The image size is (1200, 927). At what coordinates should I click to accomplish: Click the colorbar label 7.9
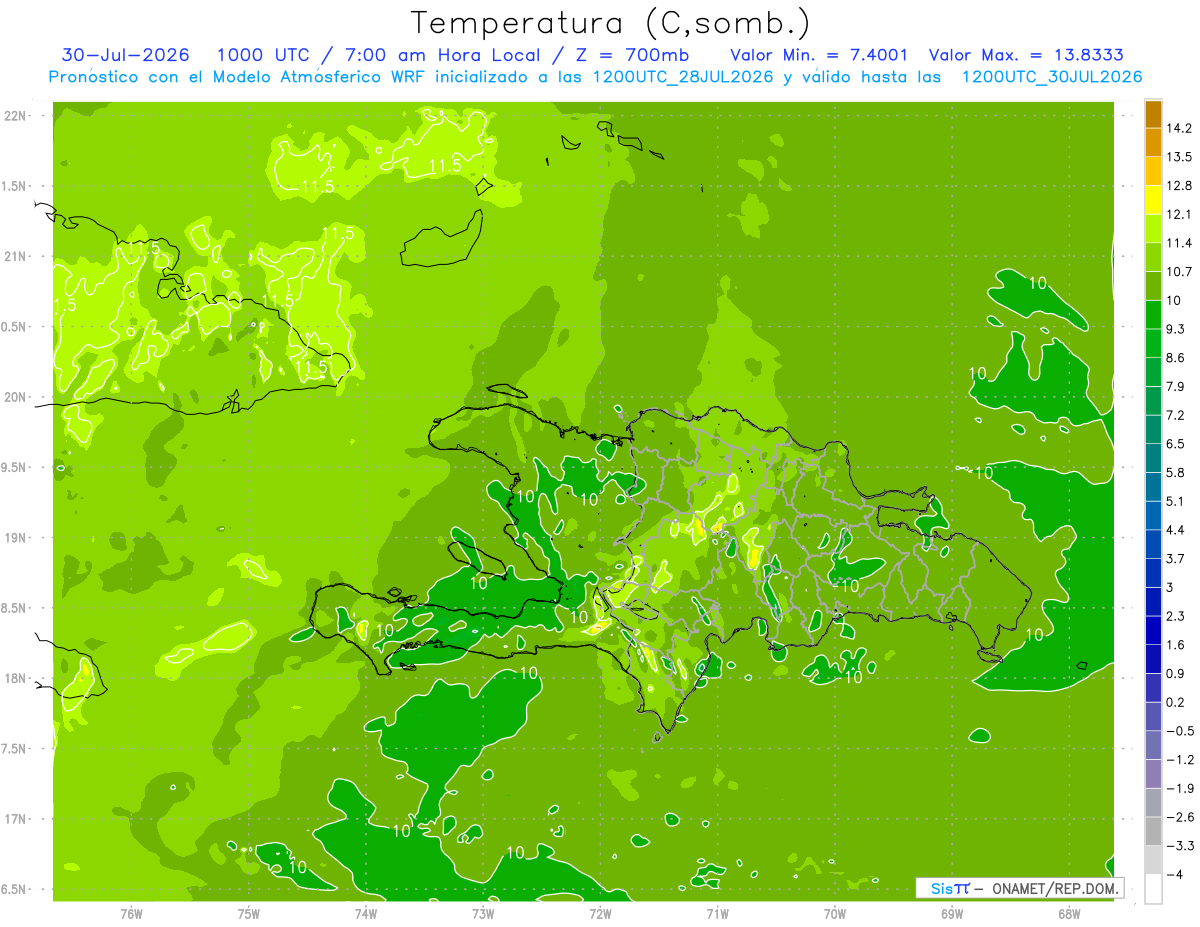point(1176,386)
